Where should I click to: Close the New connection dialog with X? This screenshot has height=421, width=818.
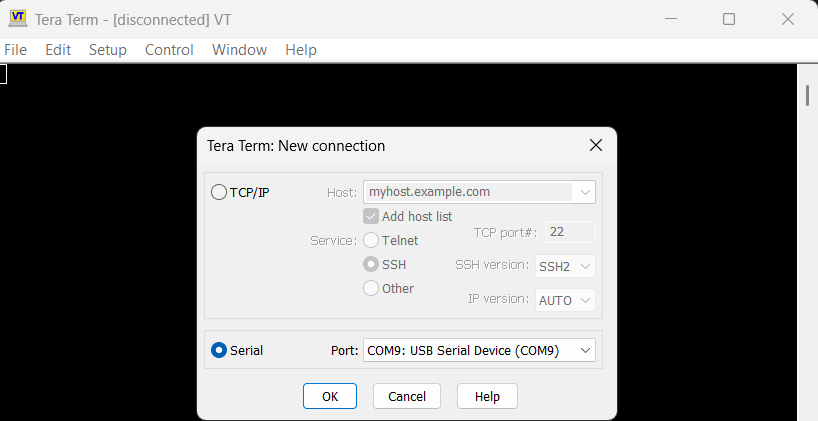(596, 146)
